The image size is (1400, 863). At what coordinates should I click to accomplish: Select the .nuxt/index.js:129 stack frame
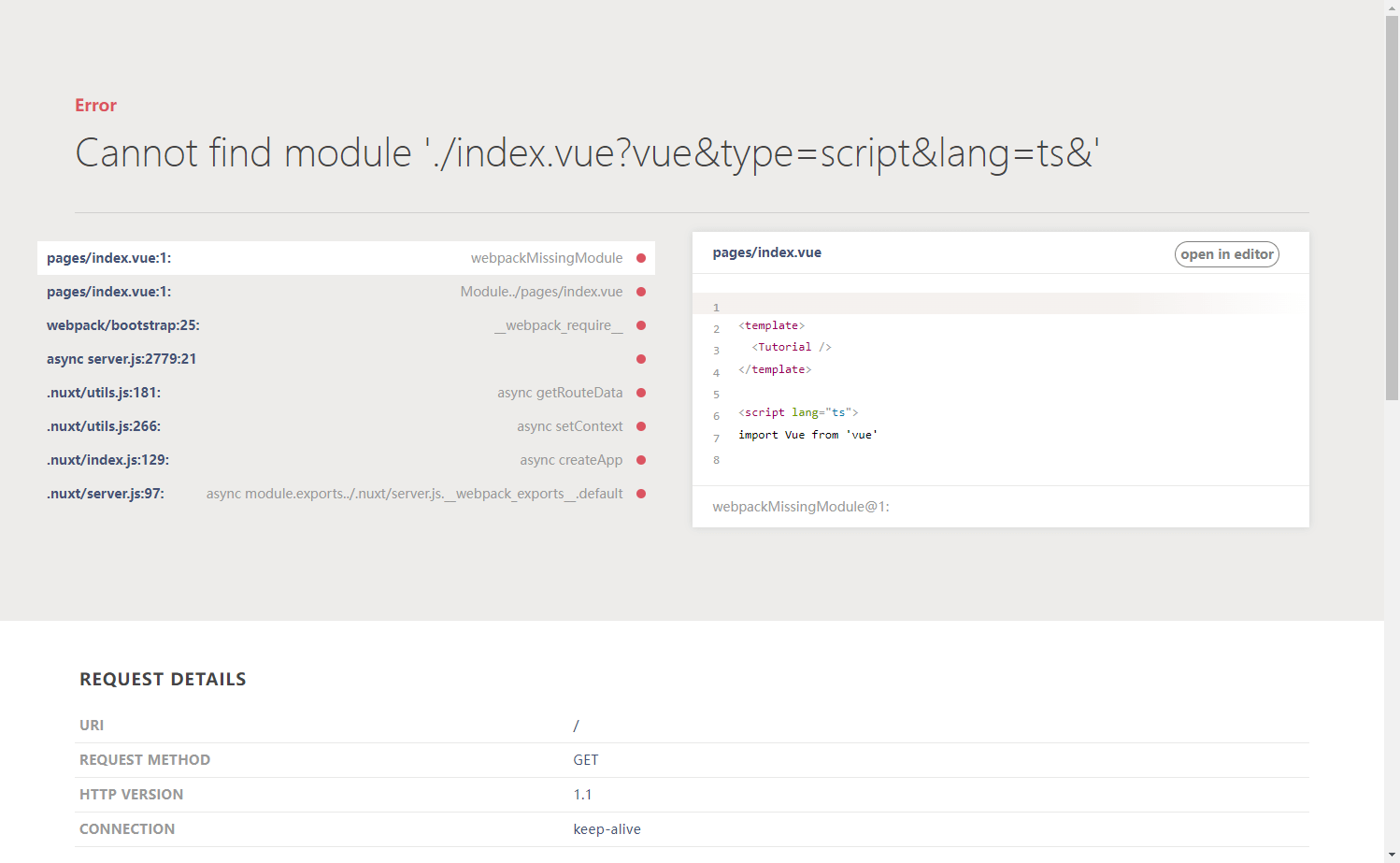tap(107, 460)
